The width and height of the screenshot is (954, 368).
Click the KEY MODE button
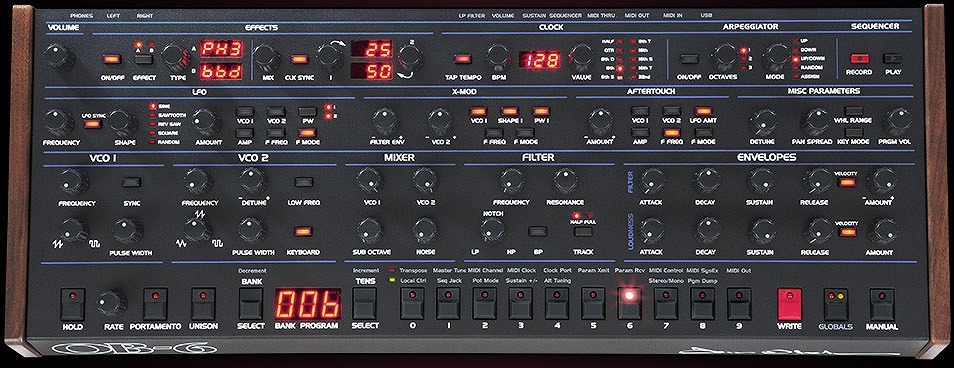point(854,132)
